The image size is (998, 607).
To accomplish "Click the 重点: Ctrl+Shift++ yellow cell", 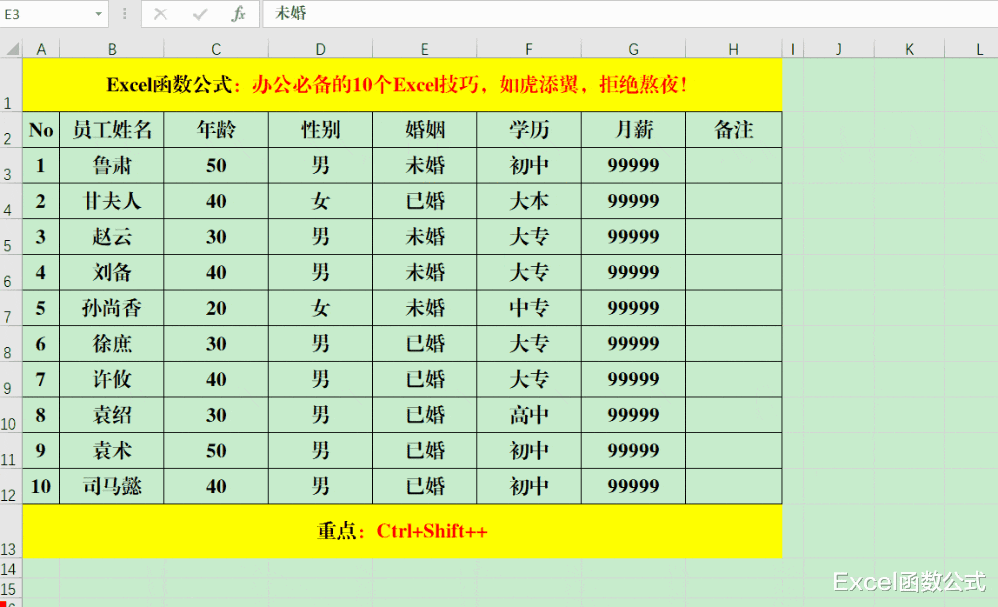I will pyautogui.click(x=400, y=533).
